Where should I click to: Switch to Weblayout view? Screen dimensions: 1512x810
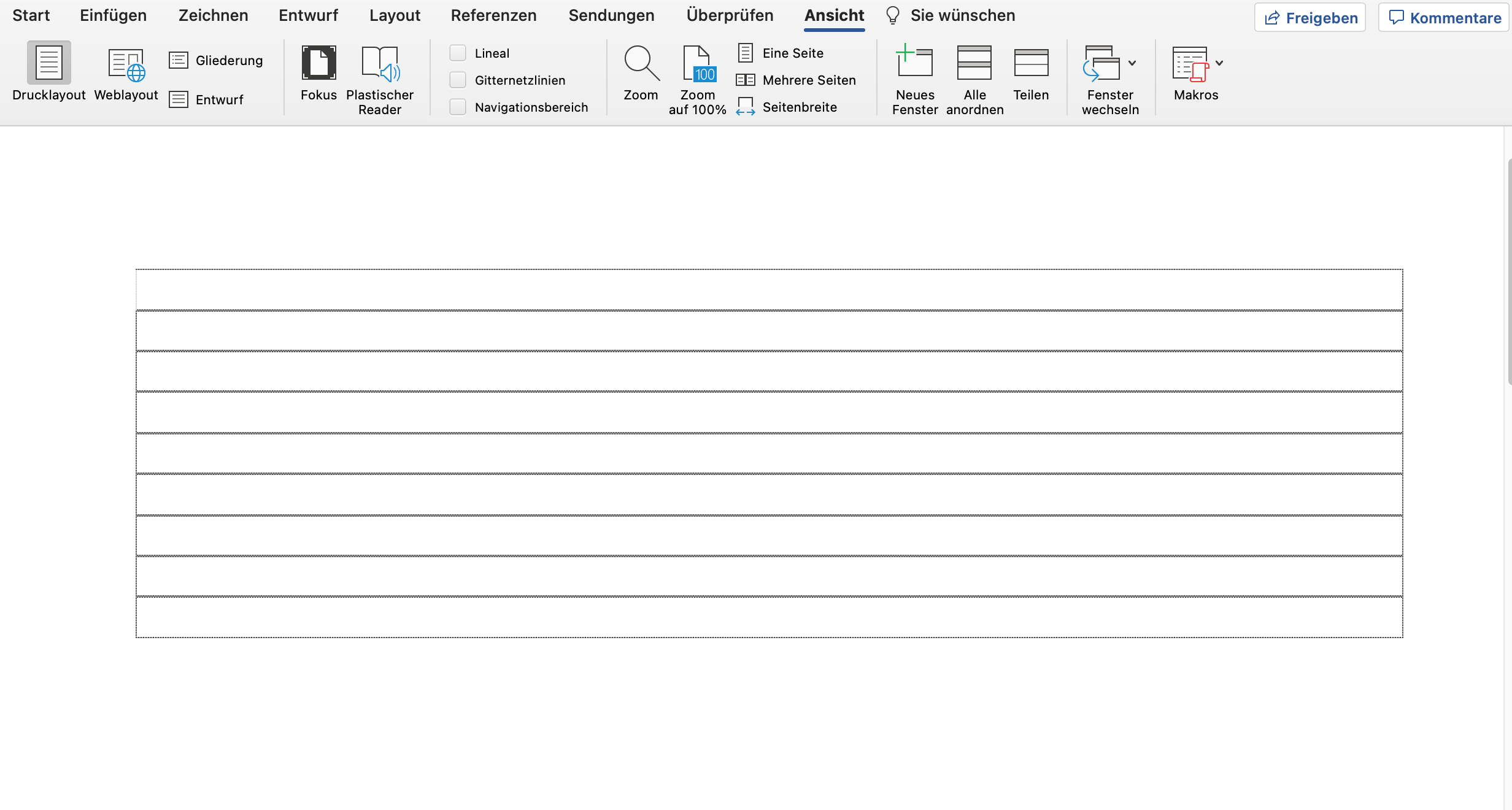pos(125,74)
